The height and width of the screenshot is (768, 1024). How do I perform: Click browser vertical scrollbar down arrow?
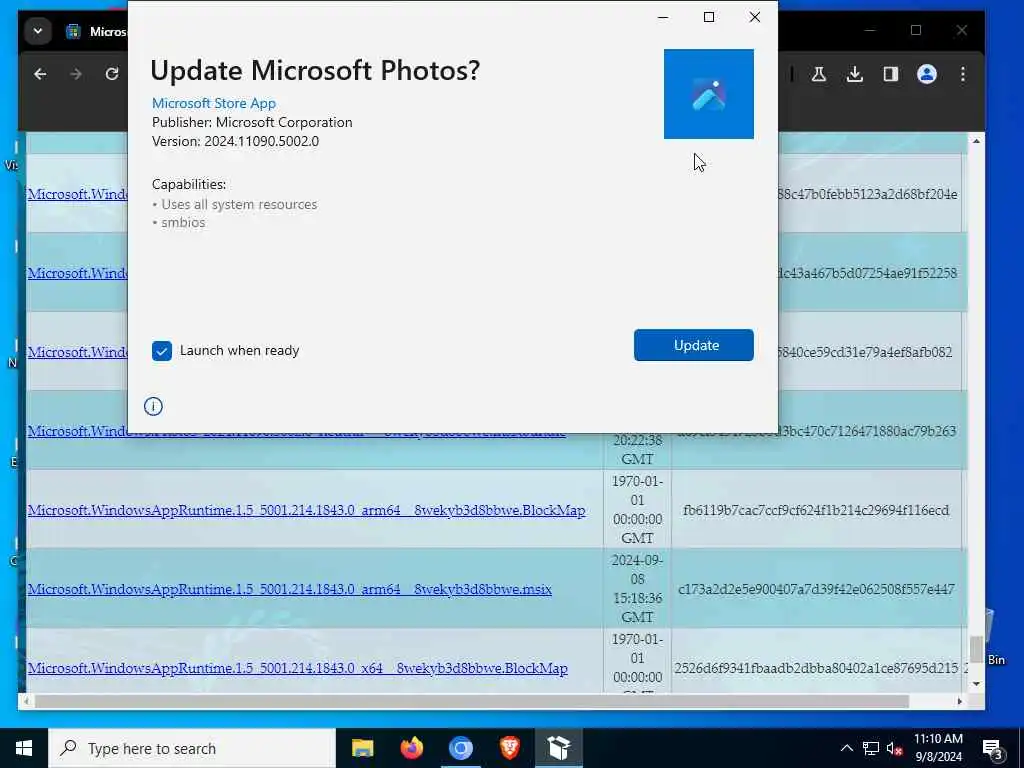point(976,684)
